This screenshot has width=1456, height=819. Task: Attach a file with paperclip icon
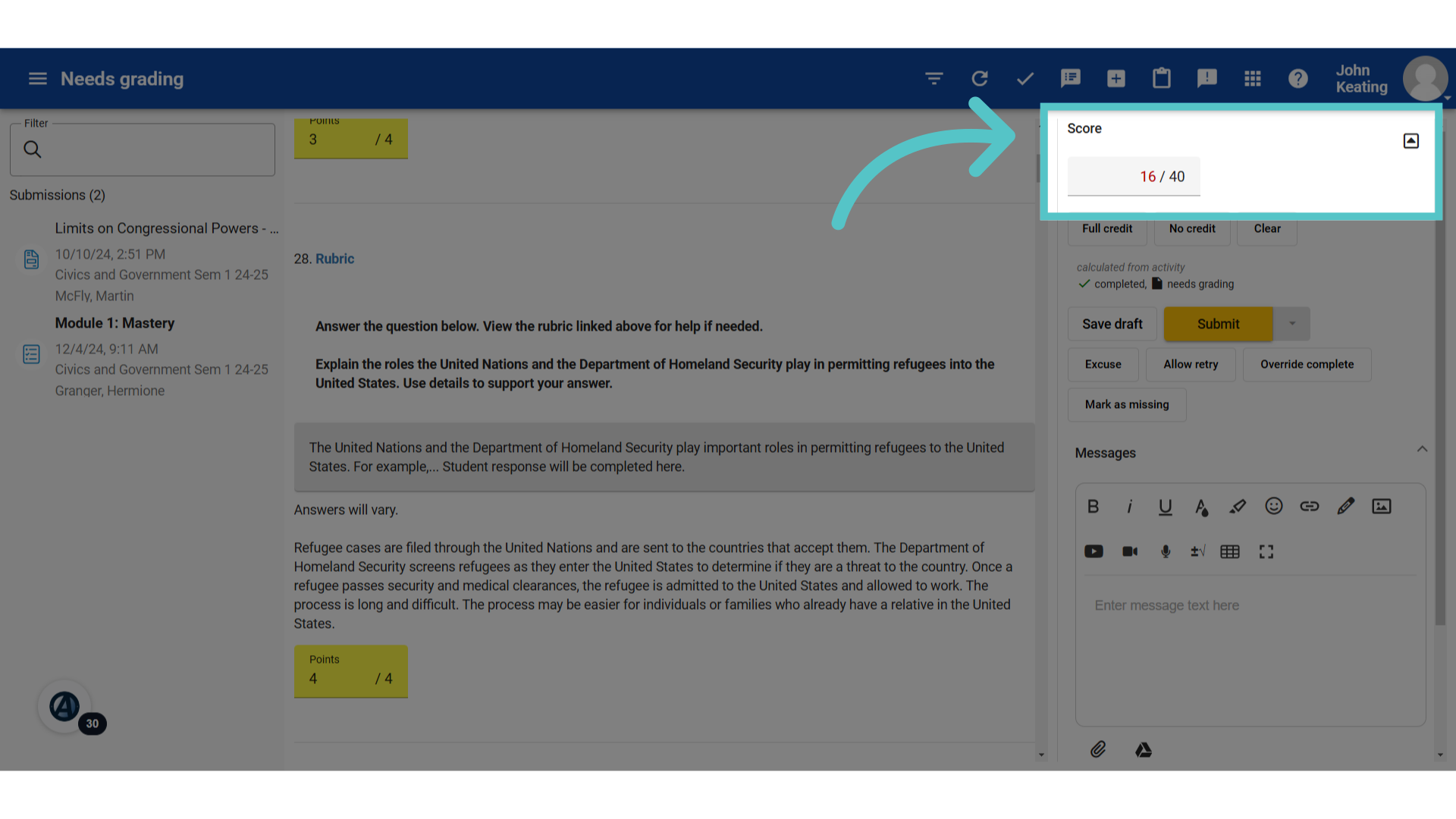(x=1098, y=750)
